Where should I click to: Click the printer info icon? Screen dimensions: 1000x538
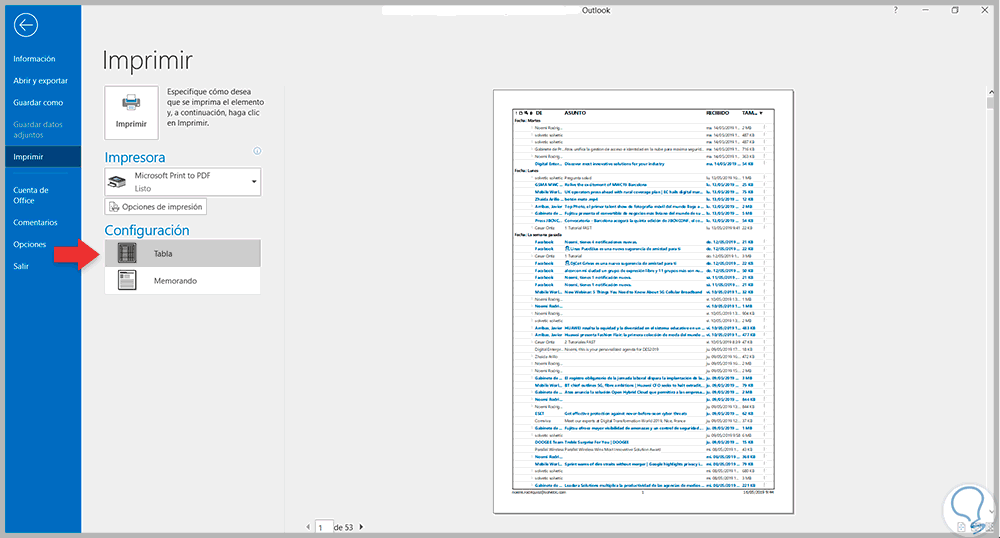point(257,151)
